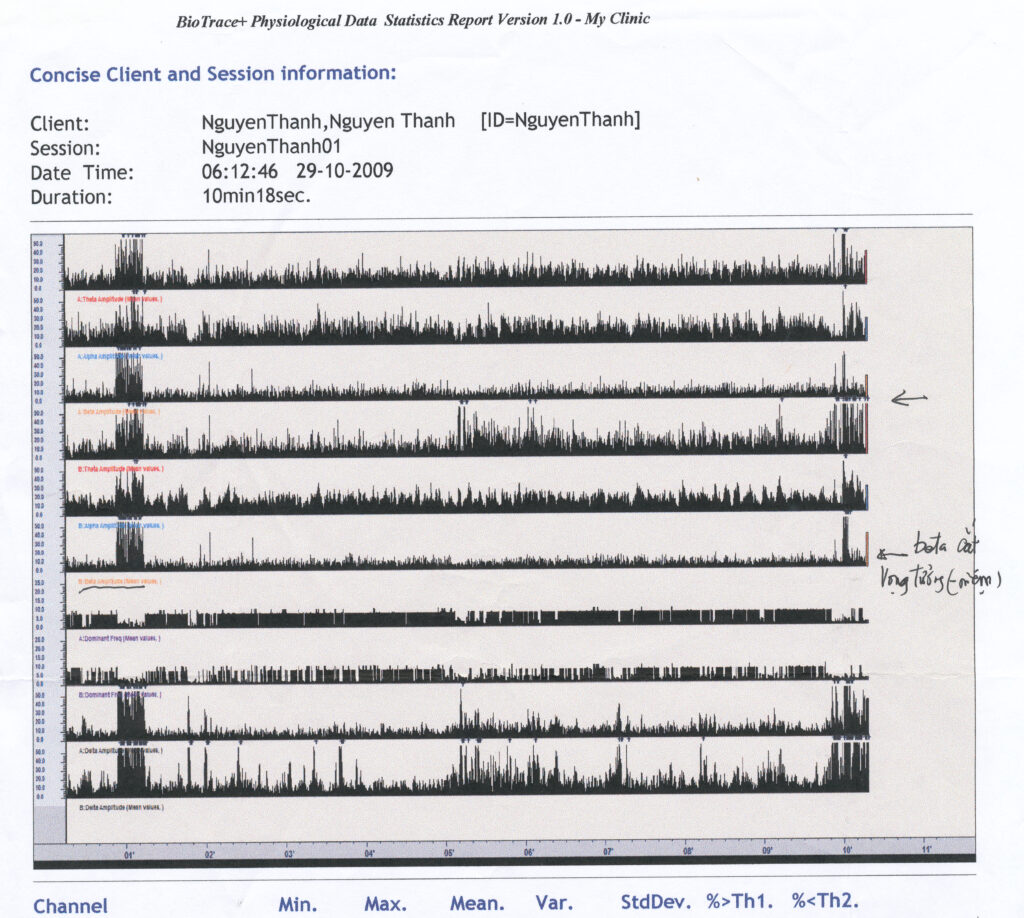Click the A:Theta Amplitude trace label
Screen dimensions: 1024x918
(x=119, y=298)
